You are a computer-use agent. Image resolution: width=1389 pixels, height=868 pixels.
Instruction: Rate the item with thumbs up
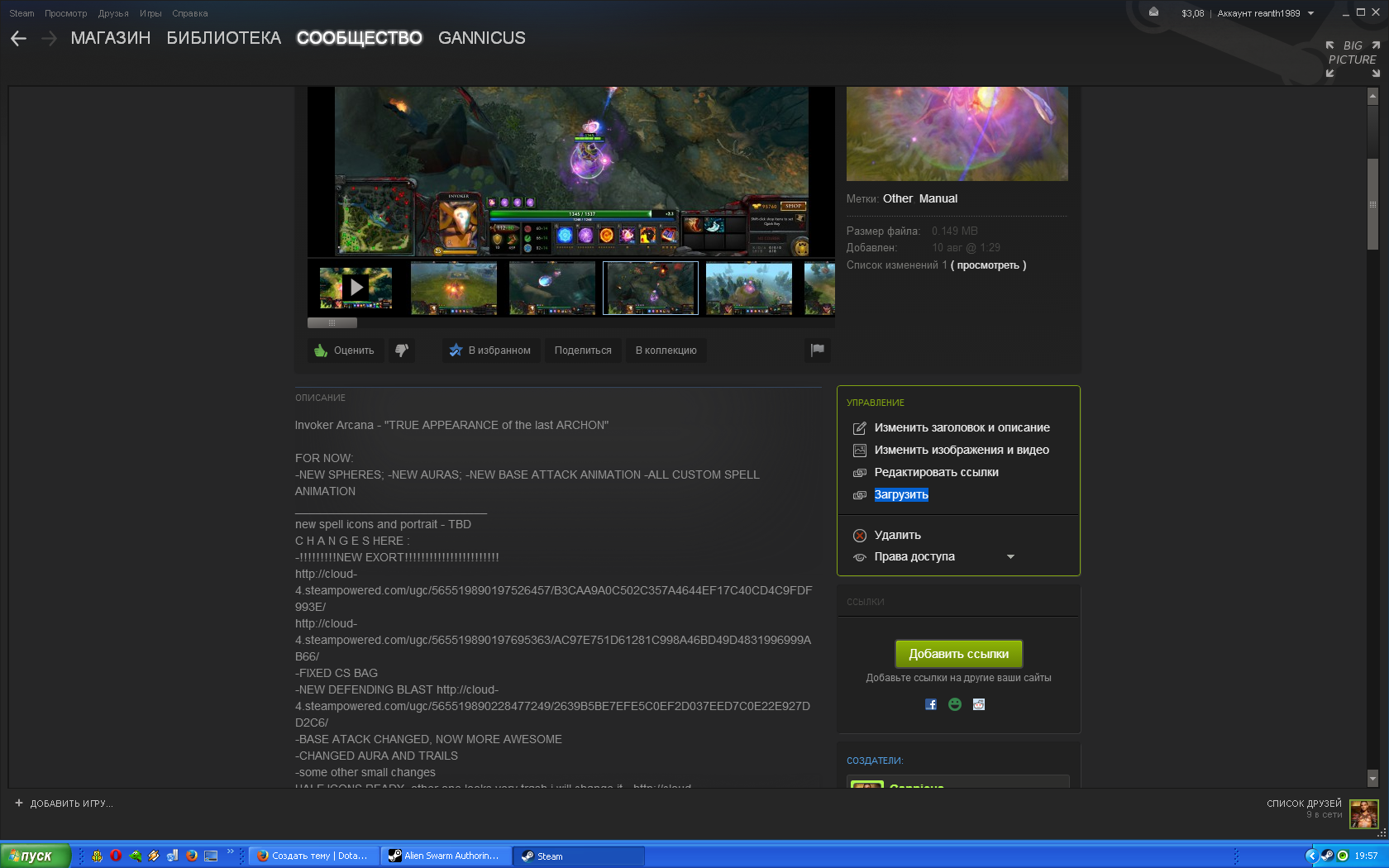pos(346,351)
